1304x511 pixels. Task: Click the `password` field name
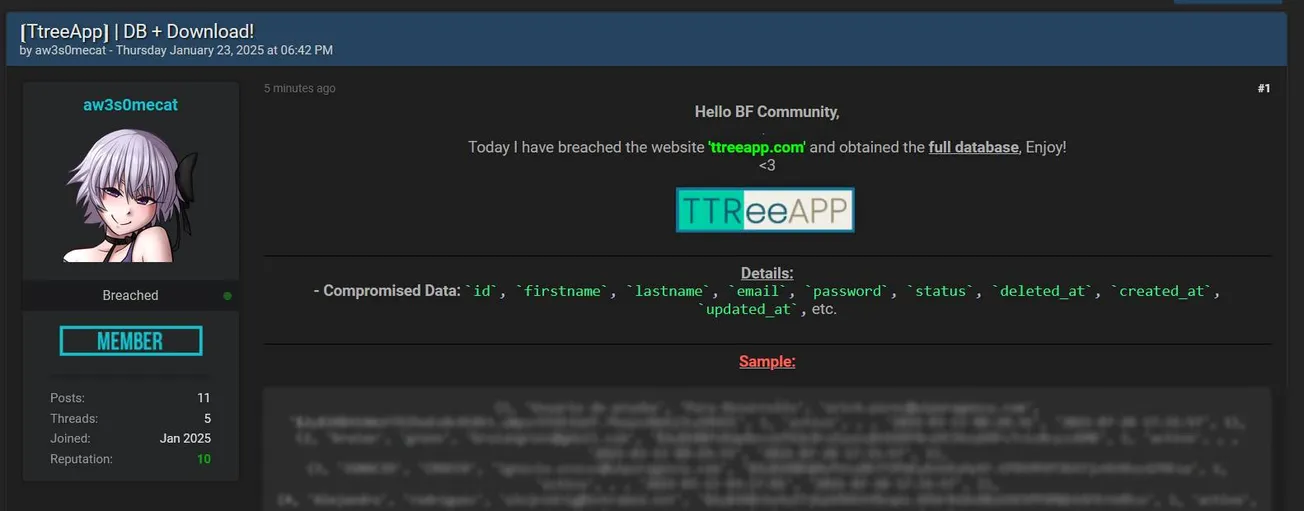[849, 291]
